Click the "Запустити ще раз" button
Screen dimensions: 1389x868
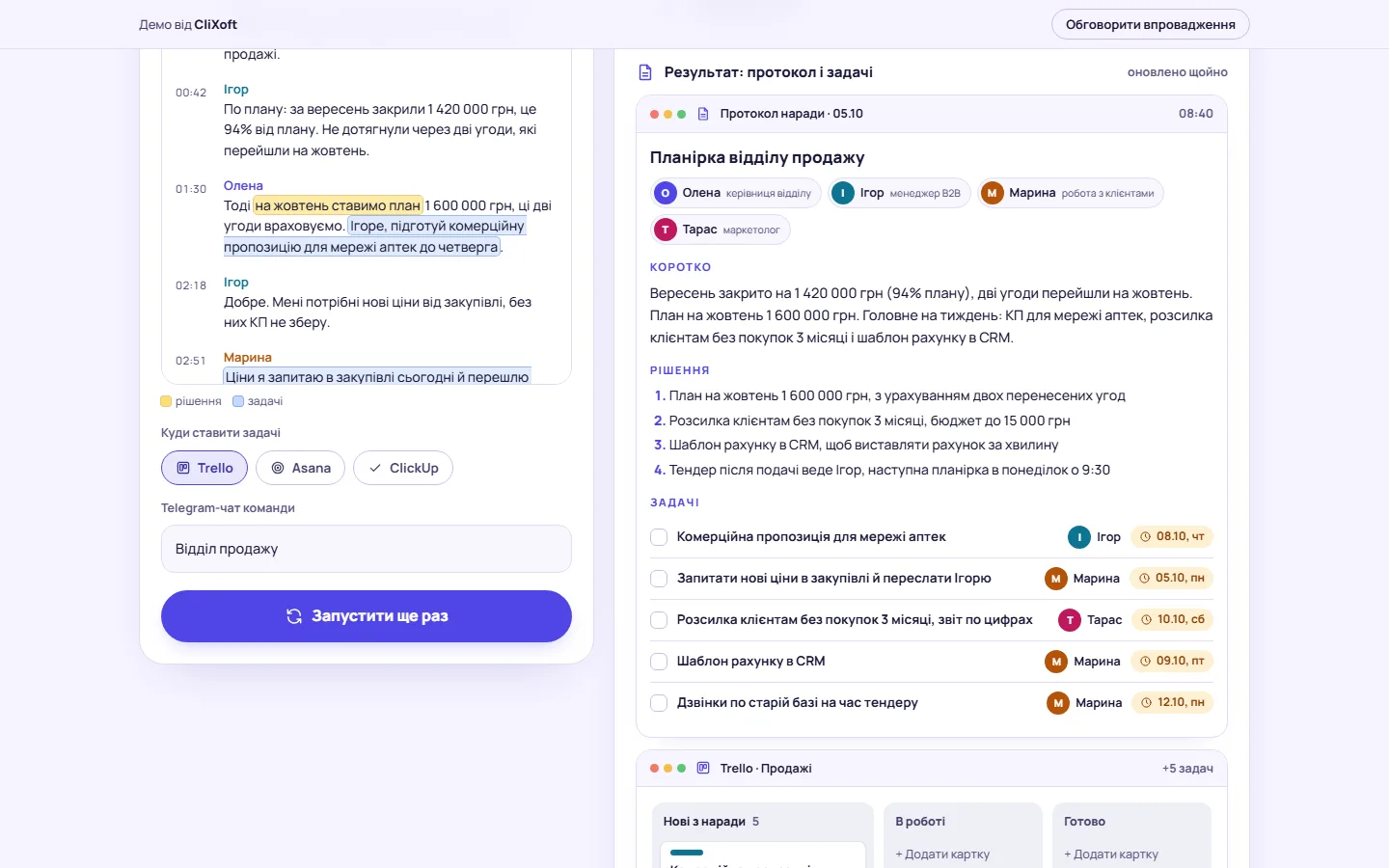367,616
